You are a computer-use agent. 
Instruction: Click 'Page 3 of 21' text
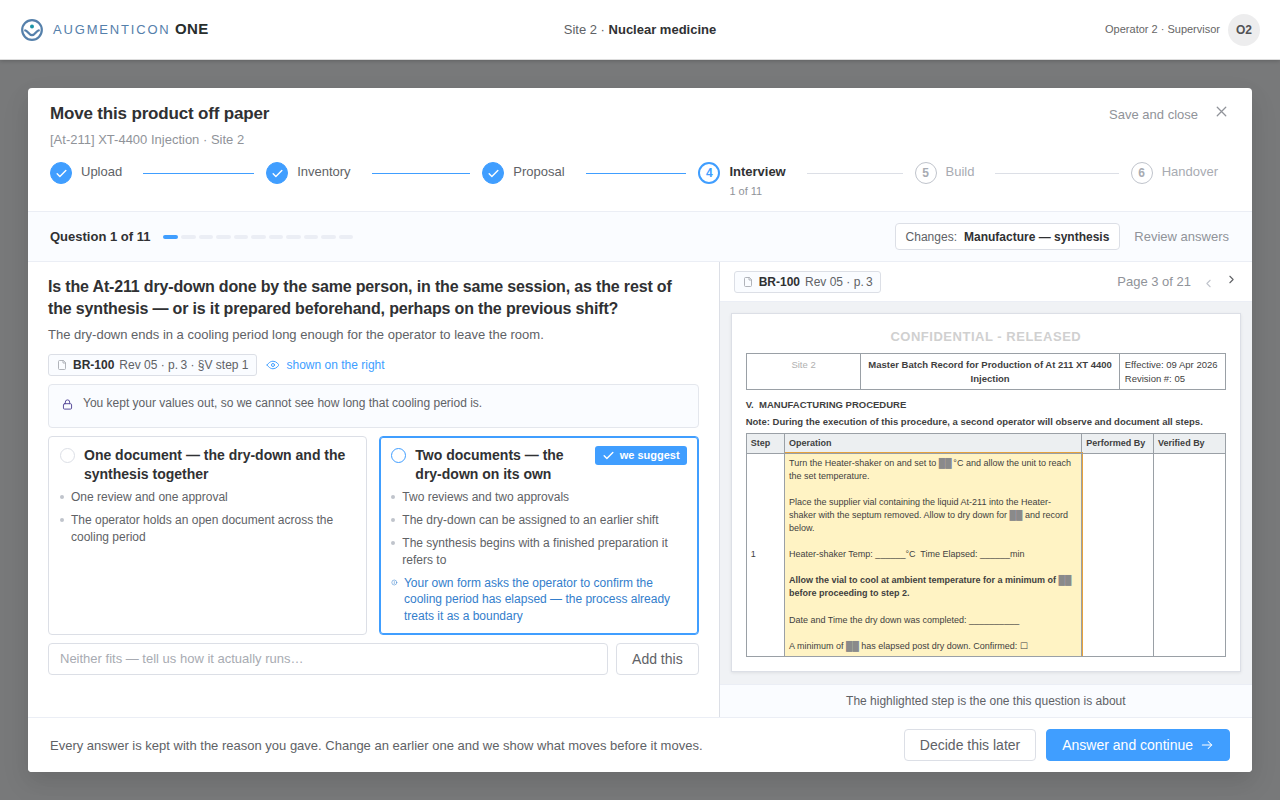(x=1154, y=282)
